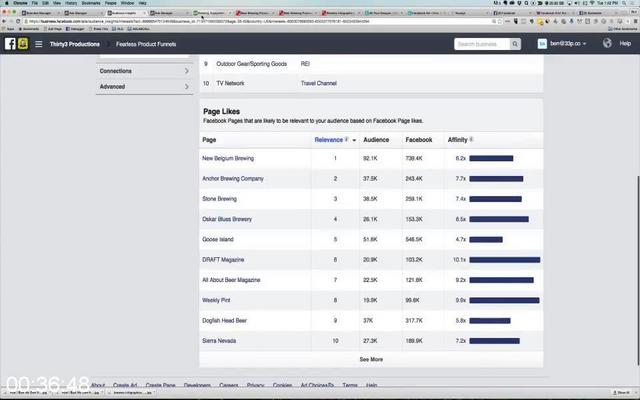This screenshot has height=400, width=640.
Task: Open Oskar Blues Brewery page link
Action: [227, 219]
